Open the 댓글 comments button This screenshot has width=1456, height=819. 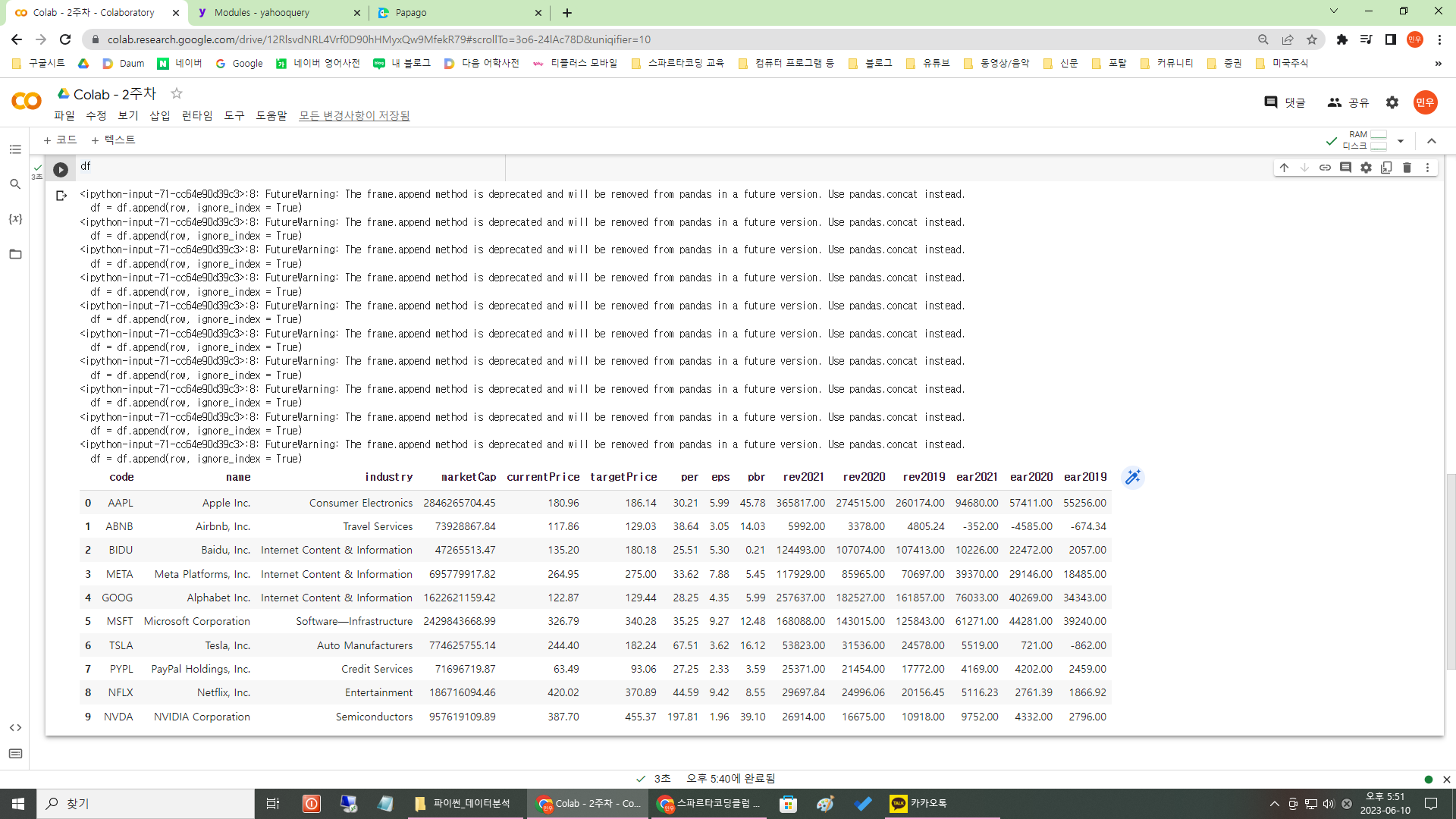coord(1285,102)
